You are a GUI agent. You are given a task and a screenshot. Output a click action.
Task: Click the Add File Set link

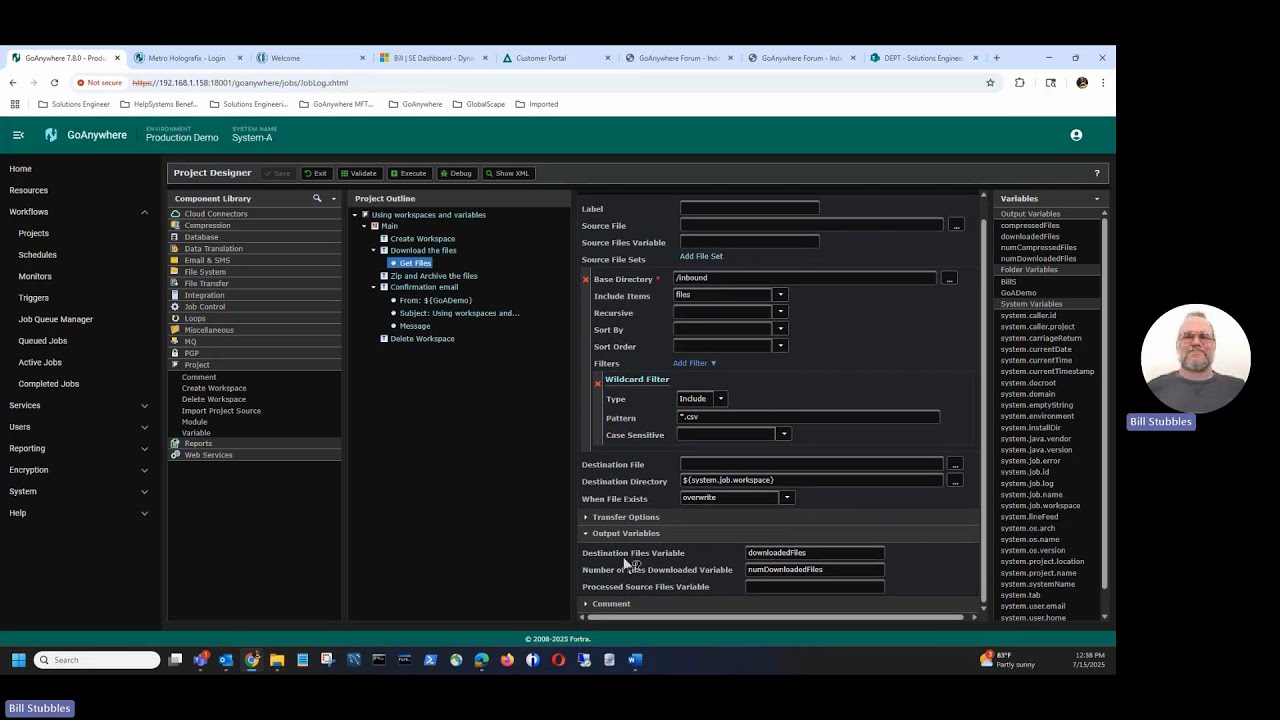point(701,256)
